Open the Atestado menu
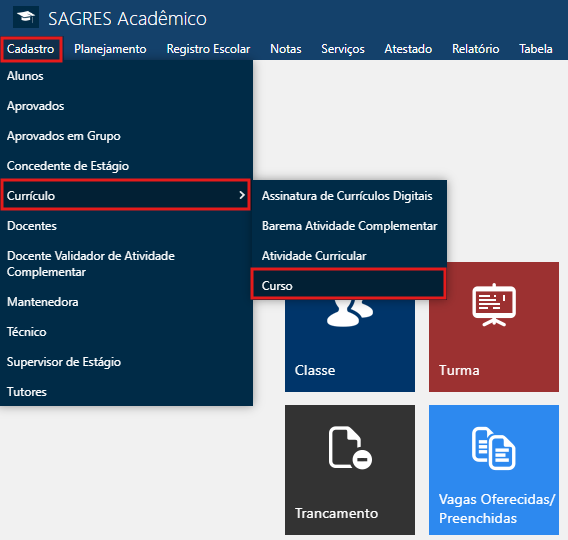 408,49
